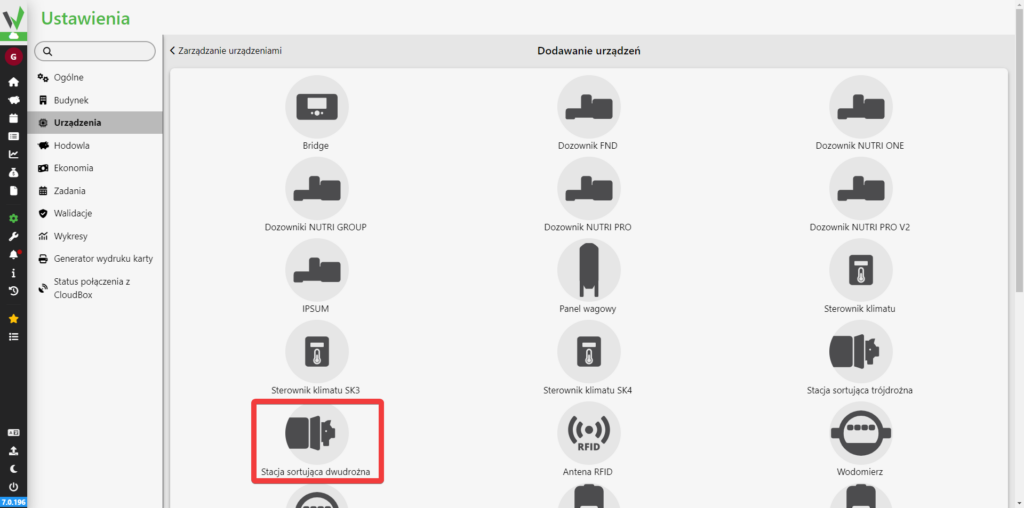
Task: Add a Dozownik FND device
Action: click(588, 114)
